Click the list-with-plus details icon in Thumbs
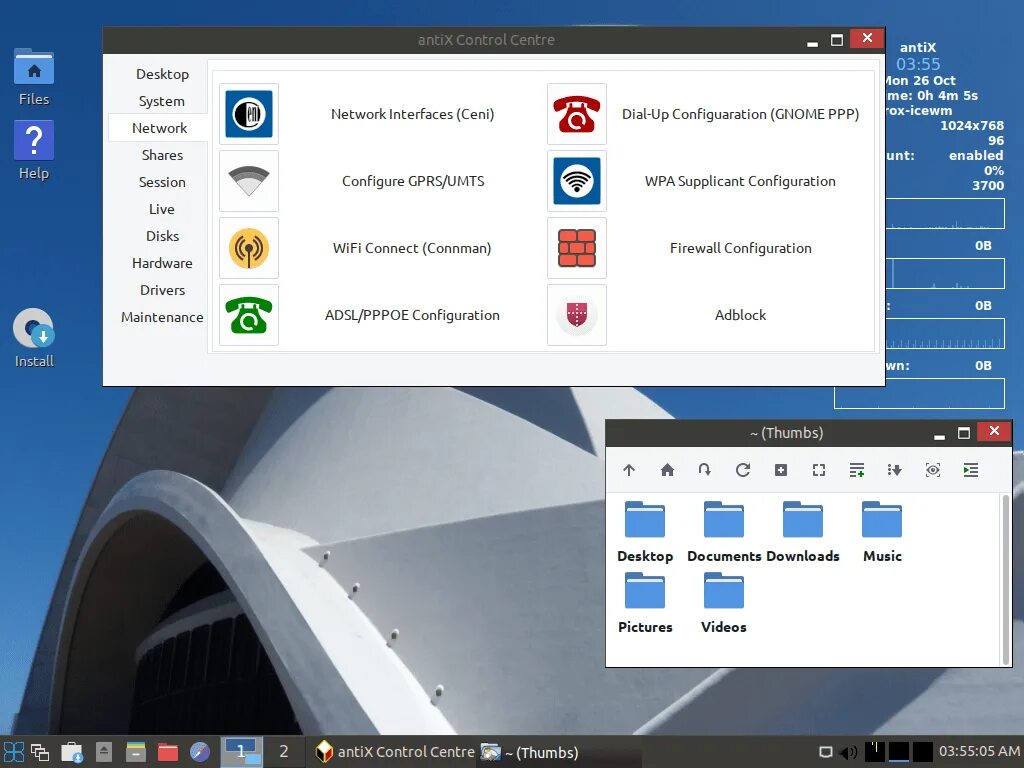The height and width of the screenshot is (768, 1024). pos(857,470)
